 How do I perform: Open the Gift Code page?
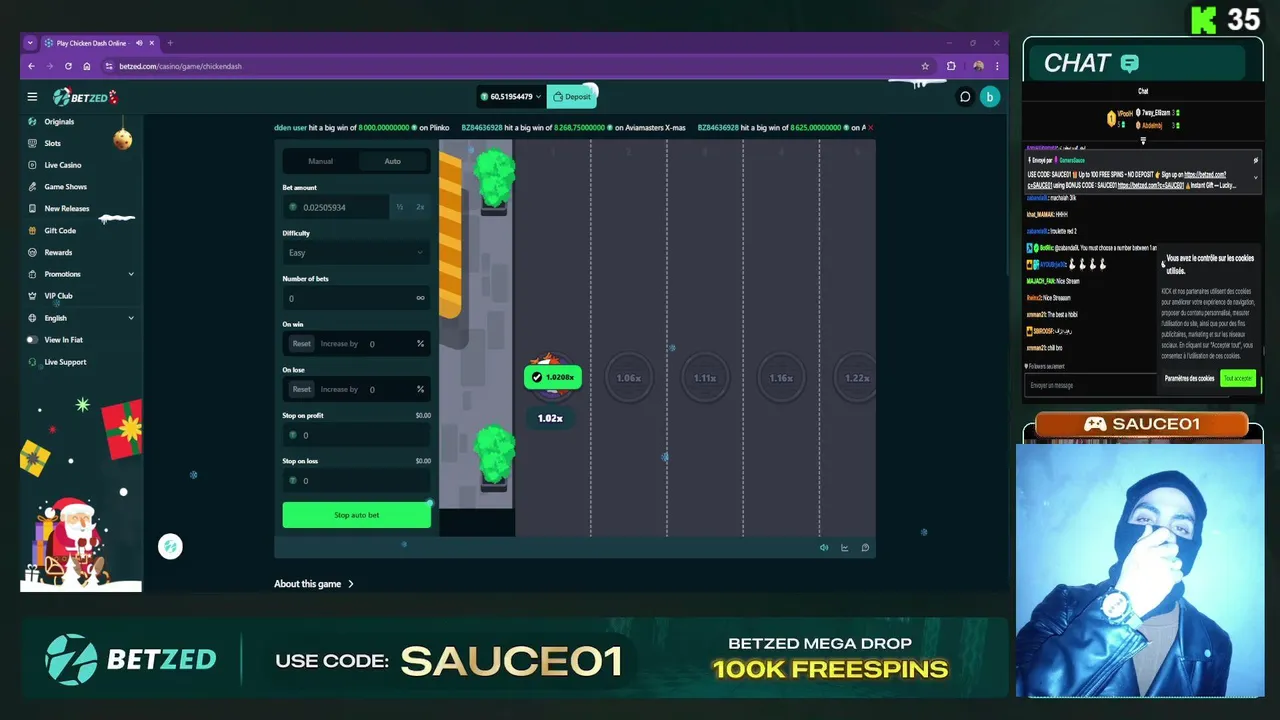point(60,231)
